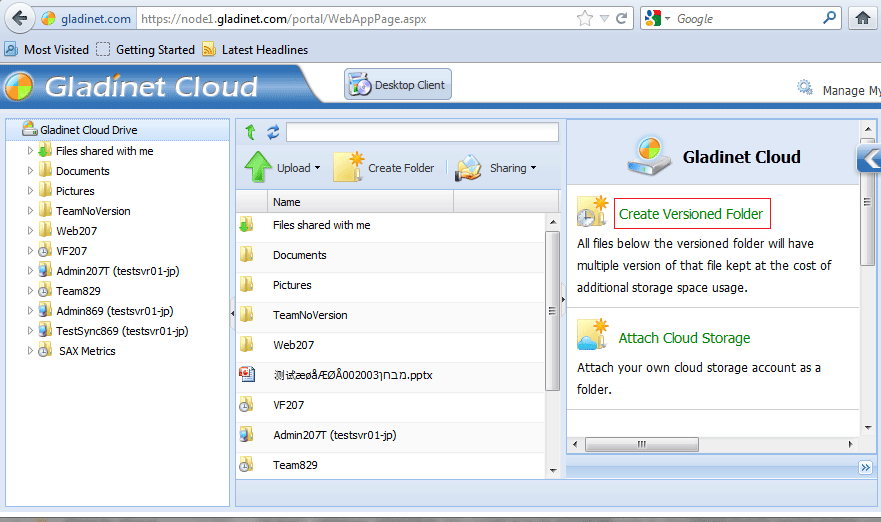Click VF207 versioned folder icon in list
The width and height of the screenshot is (881, 522).
point(246,405)
